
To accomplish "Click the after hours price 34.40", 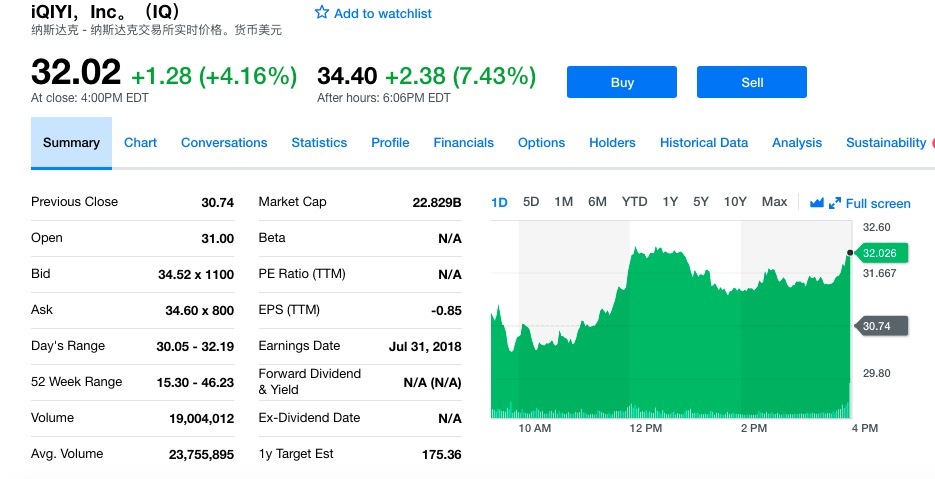I will tap(347, 76).
